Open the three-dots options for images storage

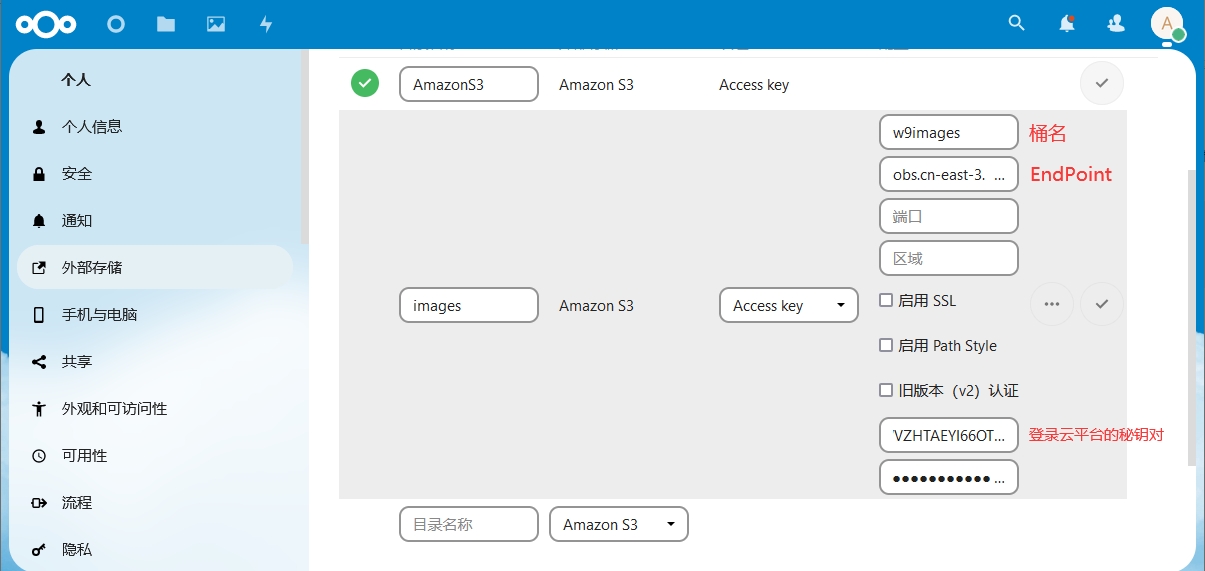click(1051, 304)
